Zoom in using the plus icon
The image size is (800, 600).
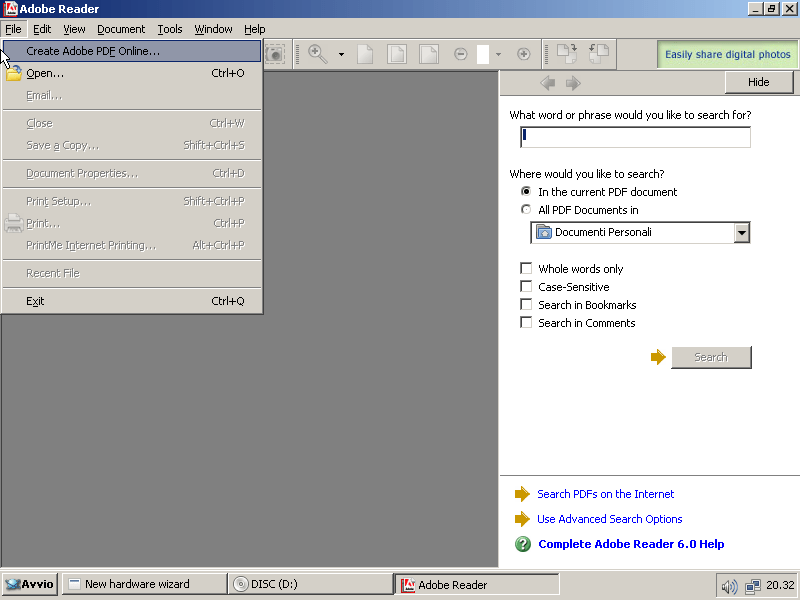[523, 53]
